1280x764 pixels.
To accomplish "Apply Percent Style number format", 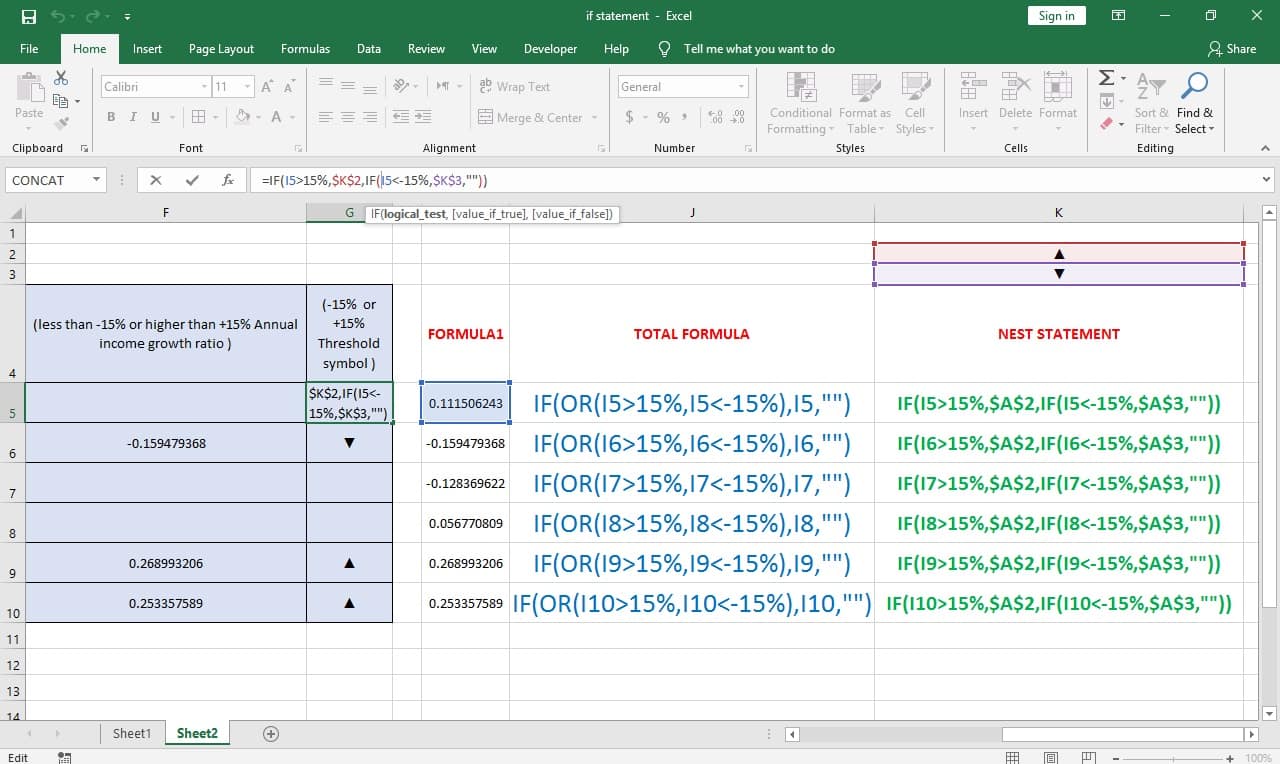I will 663,117.
